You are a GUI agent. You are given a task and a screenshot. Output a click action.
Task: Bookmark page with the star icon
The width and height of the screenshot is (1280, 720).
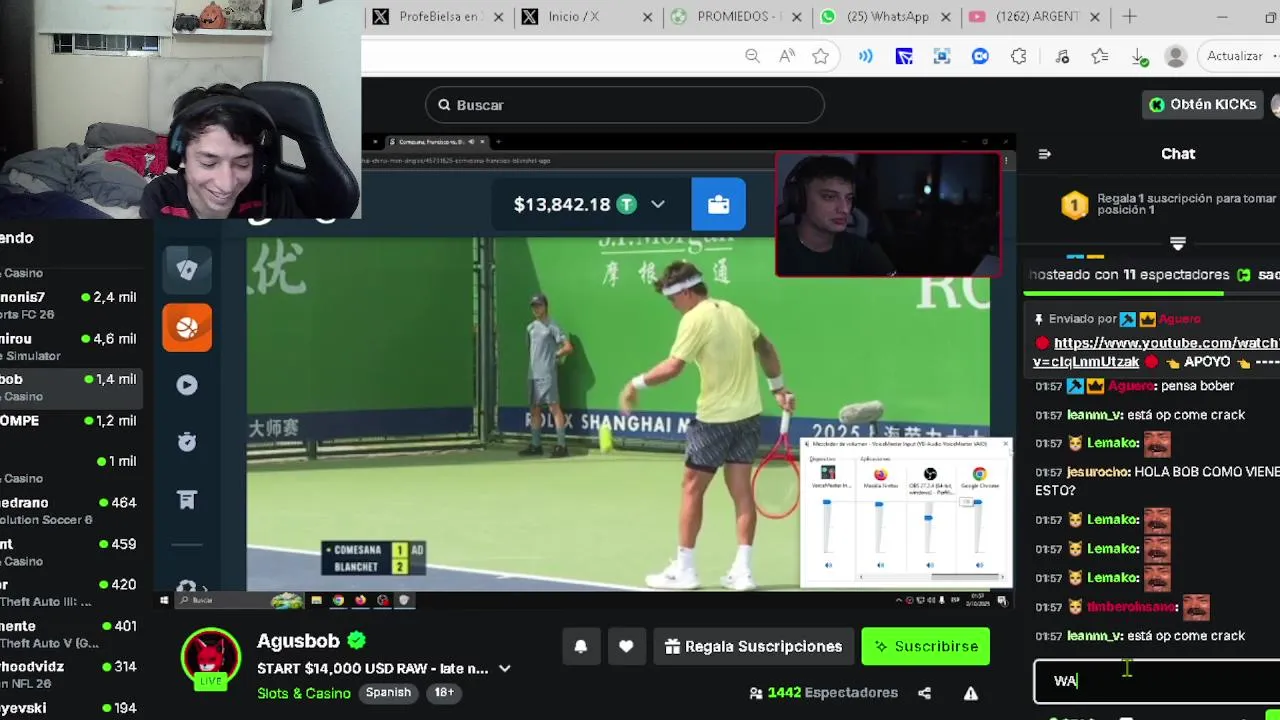point(821,57)
